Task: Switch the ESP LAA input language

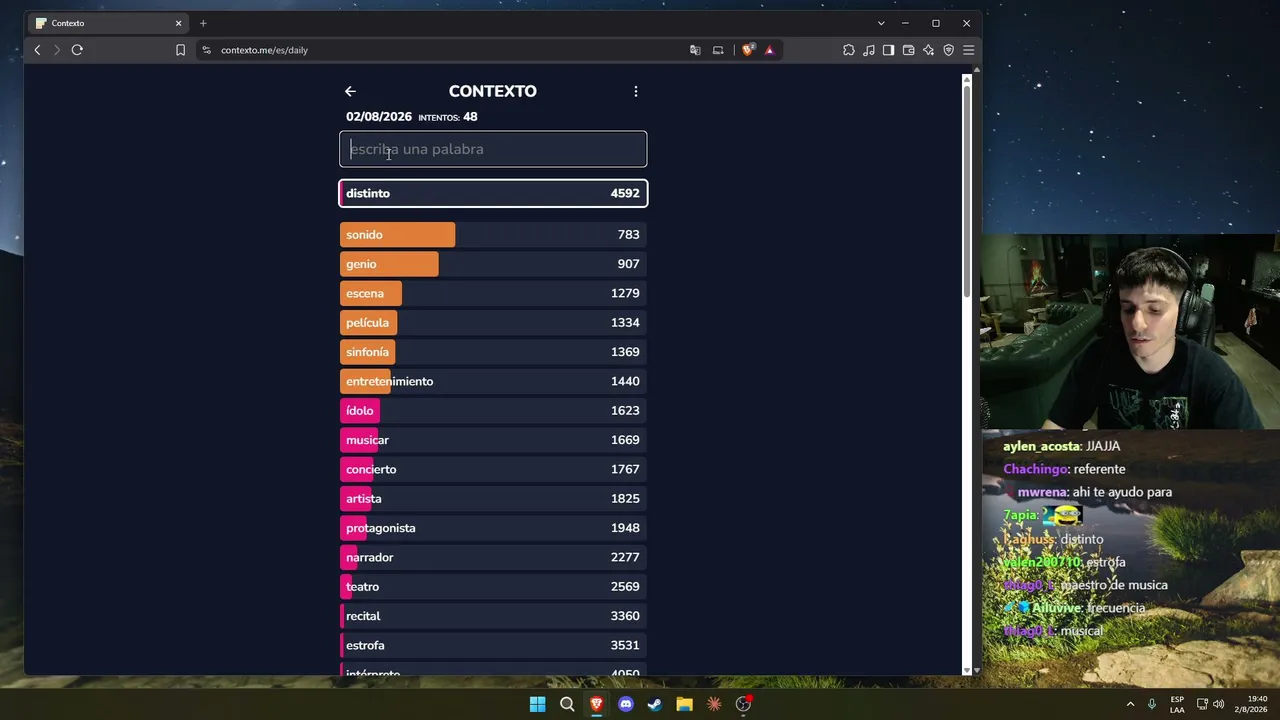Action: tap(1177, 704)
